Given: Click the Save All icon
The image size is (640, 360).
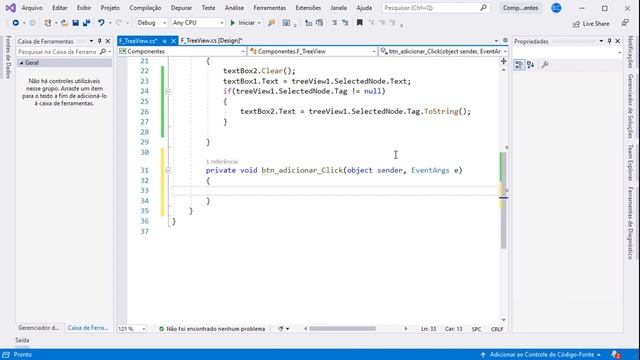Looking at the screenshot, I should tap(87, 23).
